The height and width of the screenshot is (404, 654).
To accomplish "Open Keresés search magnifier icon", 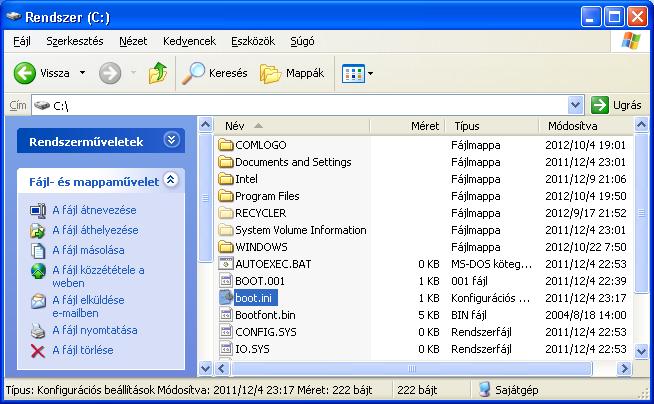I will pos(194,73).
